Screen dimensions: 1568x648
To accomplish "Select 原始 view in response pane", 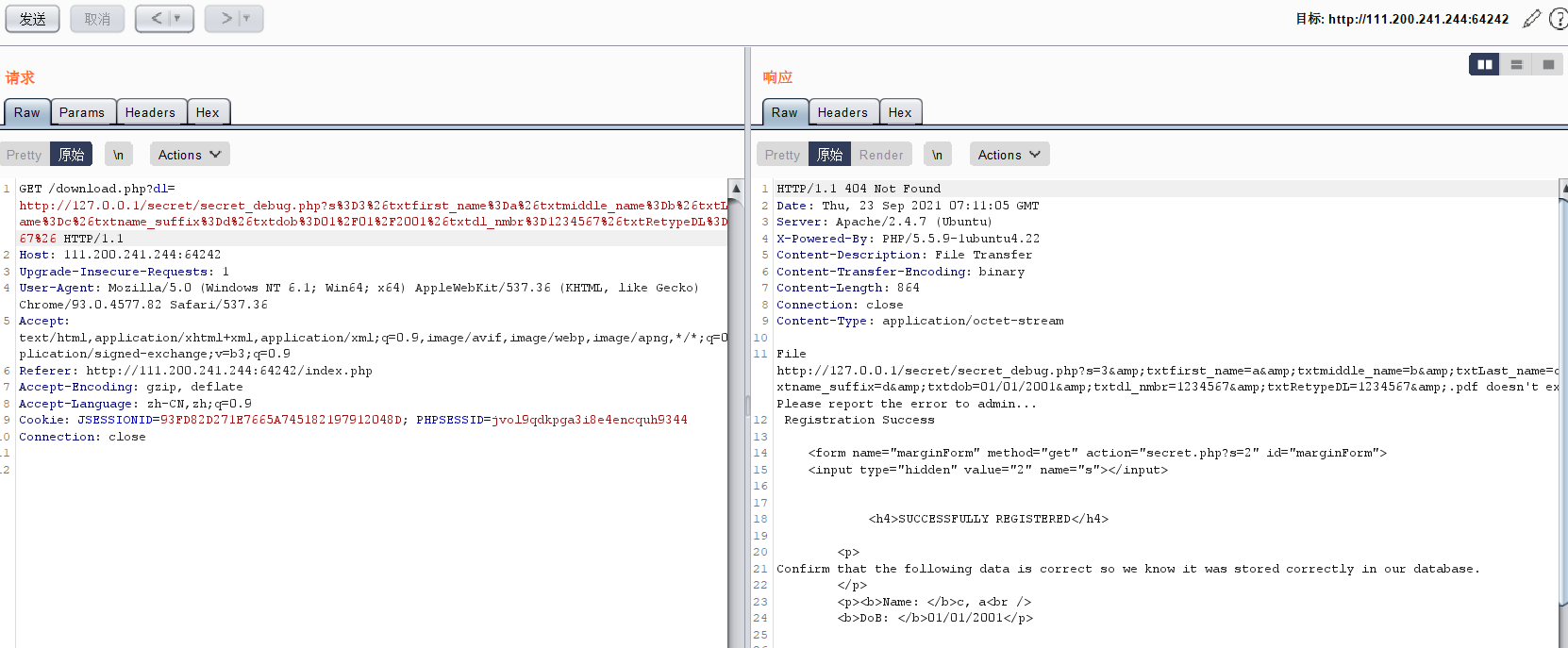I will pos(830,155).
